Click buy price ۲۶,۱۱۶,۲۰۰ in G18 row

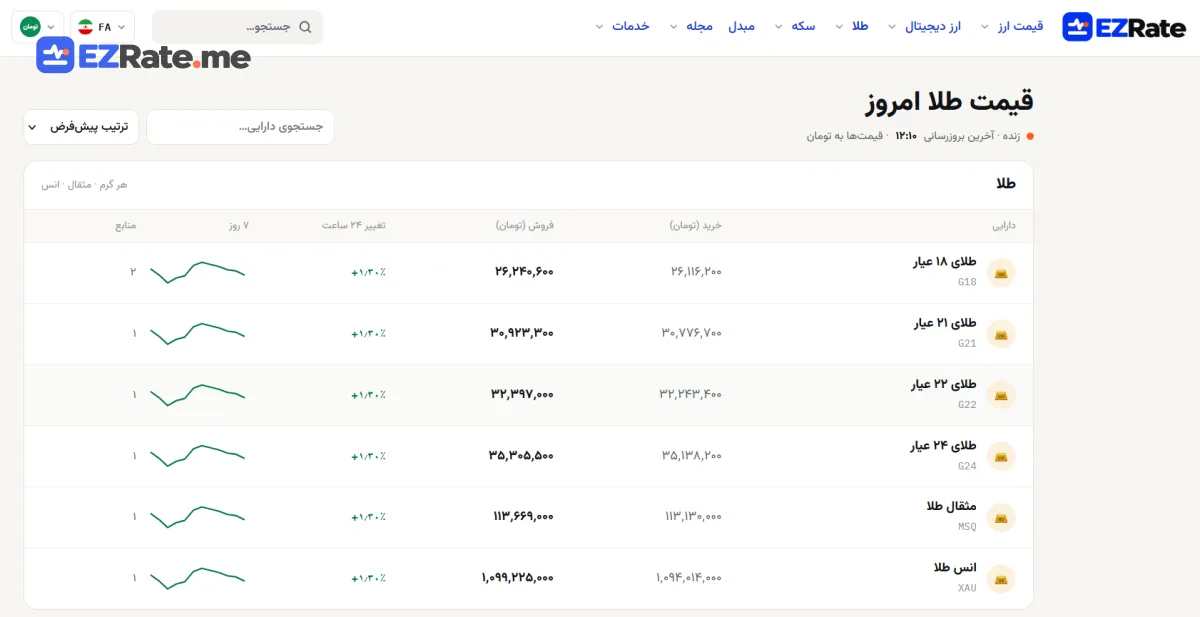696,271
